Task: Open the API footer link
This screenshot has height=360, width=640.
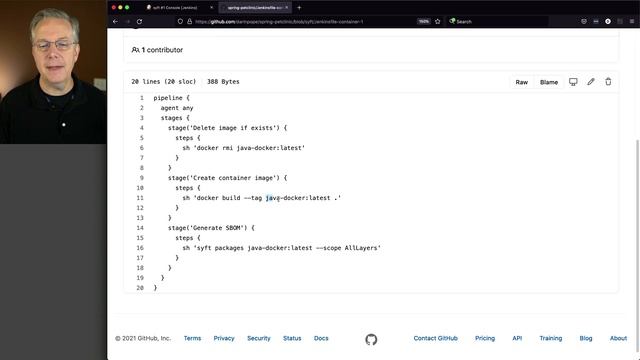Action: 517,338
